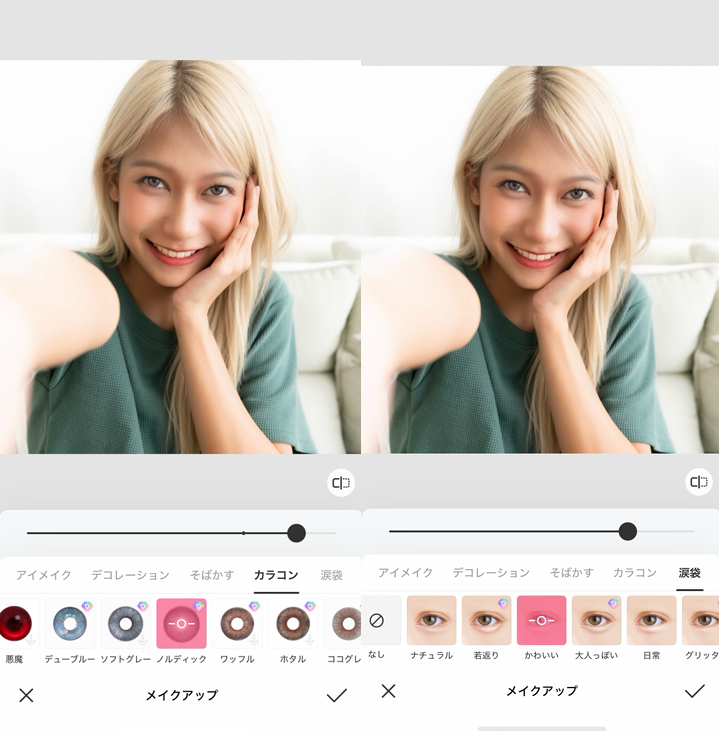
Task: Select the ココグレ contact lens
Action: pyautogui.click(x=343, y=624)
